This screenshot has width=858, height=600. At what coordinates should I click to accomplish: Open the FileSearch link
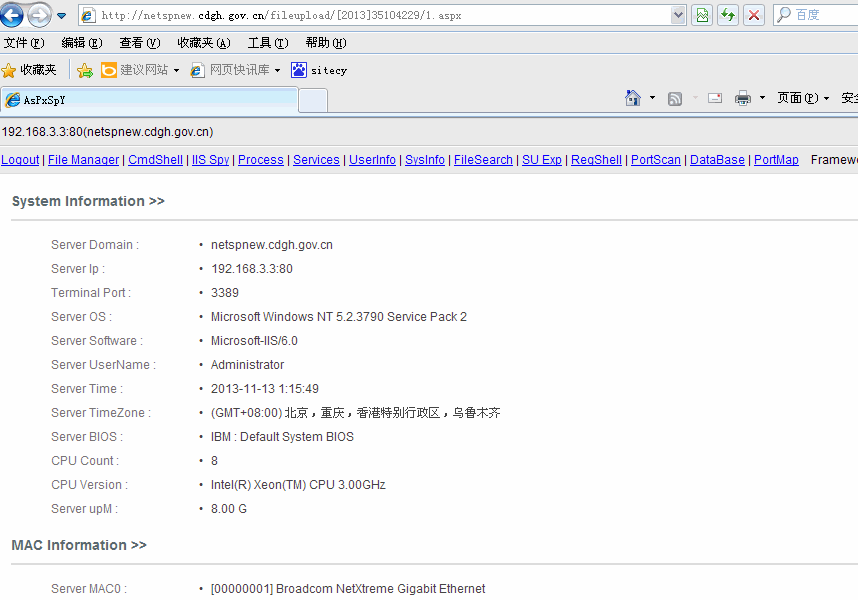[x=483, y=160]
